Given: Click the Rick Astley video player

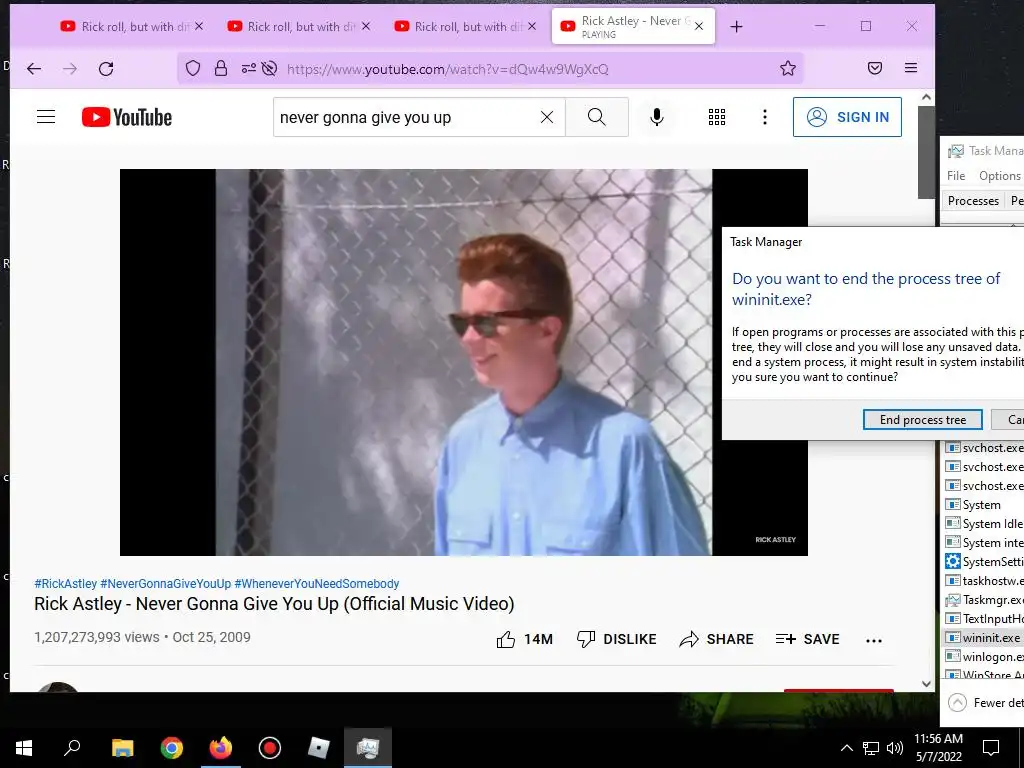Looking at the screenshot, I should 464,362.
